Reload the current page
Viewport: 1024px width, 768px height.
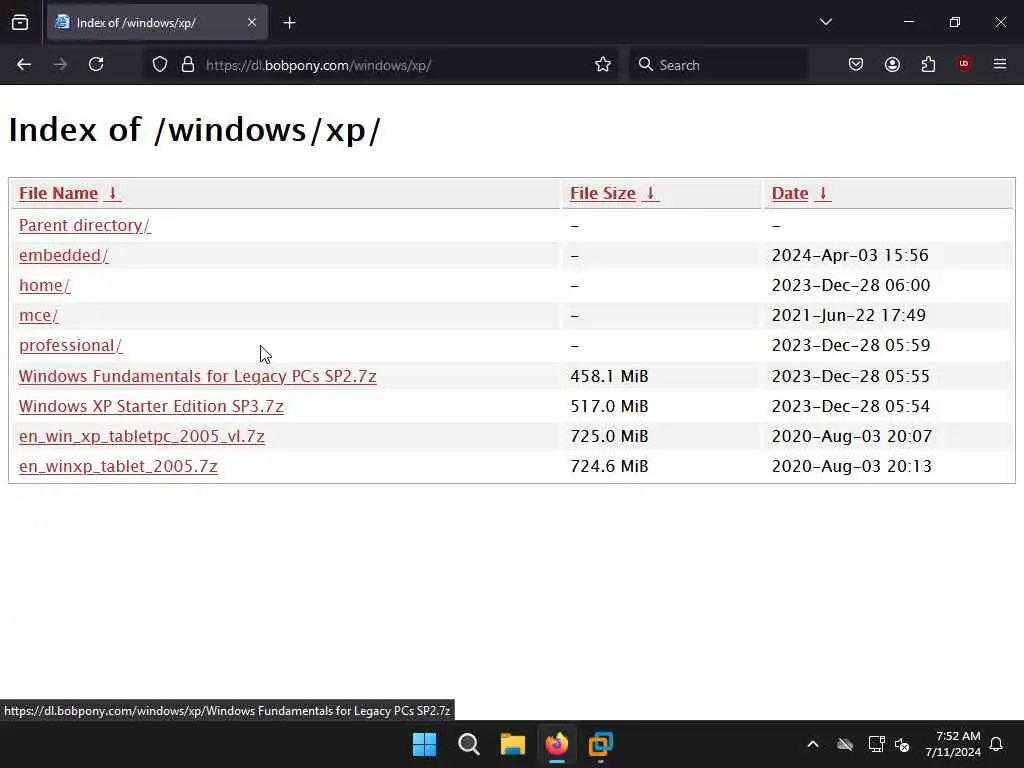pos(96,64)
